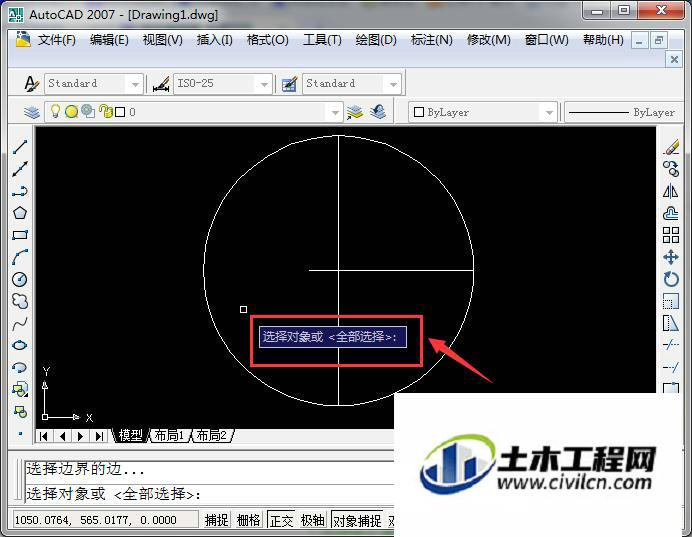The image size is (692, 537).
Task: Toggle layer 0 viewport freeze icon
Action: pos(88,111)
